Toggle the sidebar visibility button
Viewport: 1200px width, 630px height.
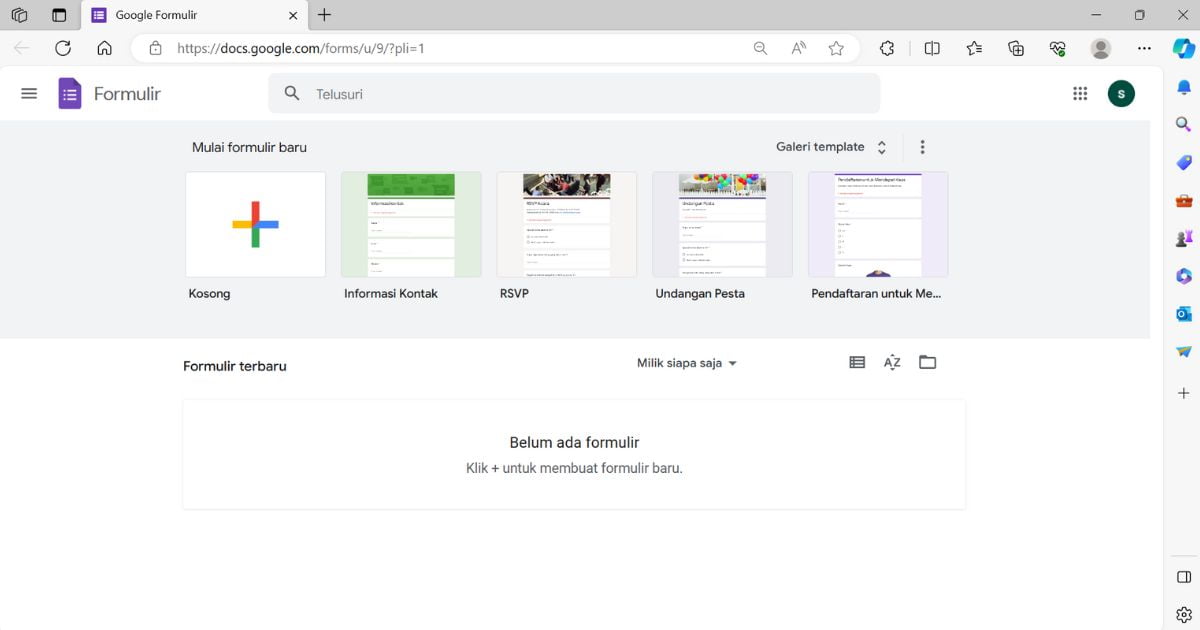pyautogui.click(x=1184, y=577)
